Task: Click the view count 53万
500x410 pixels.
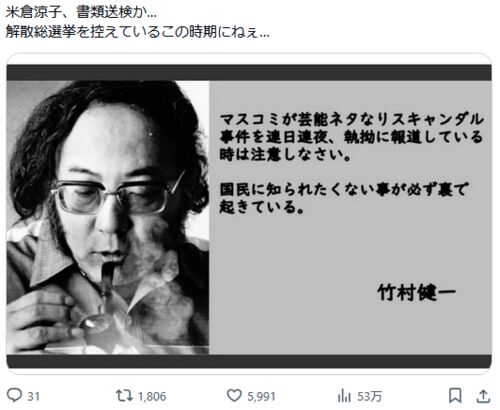Action: [369, 396]
